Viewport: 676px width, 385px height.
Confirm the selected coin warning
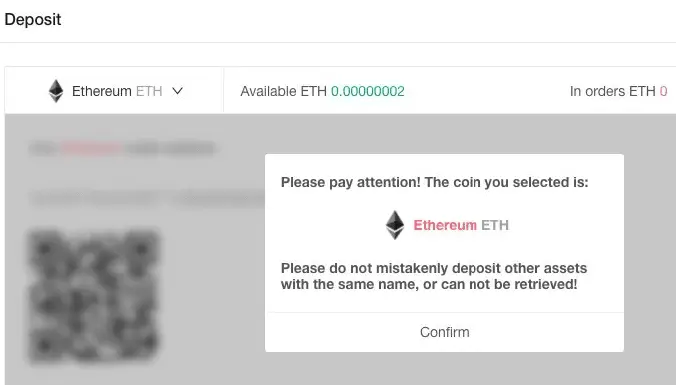point(444,332)
